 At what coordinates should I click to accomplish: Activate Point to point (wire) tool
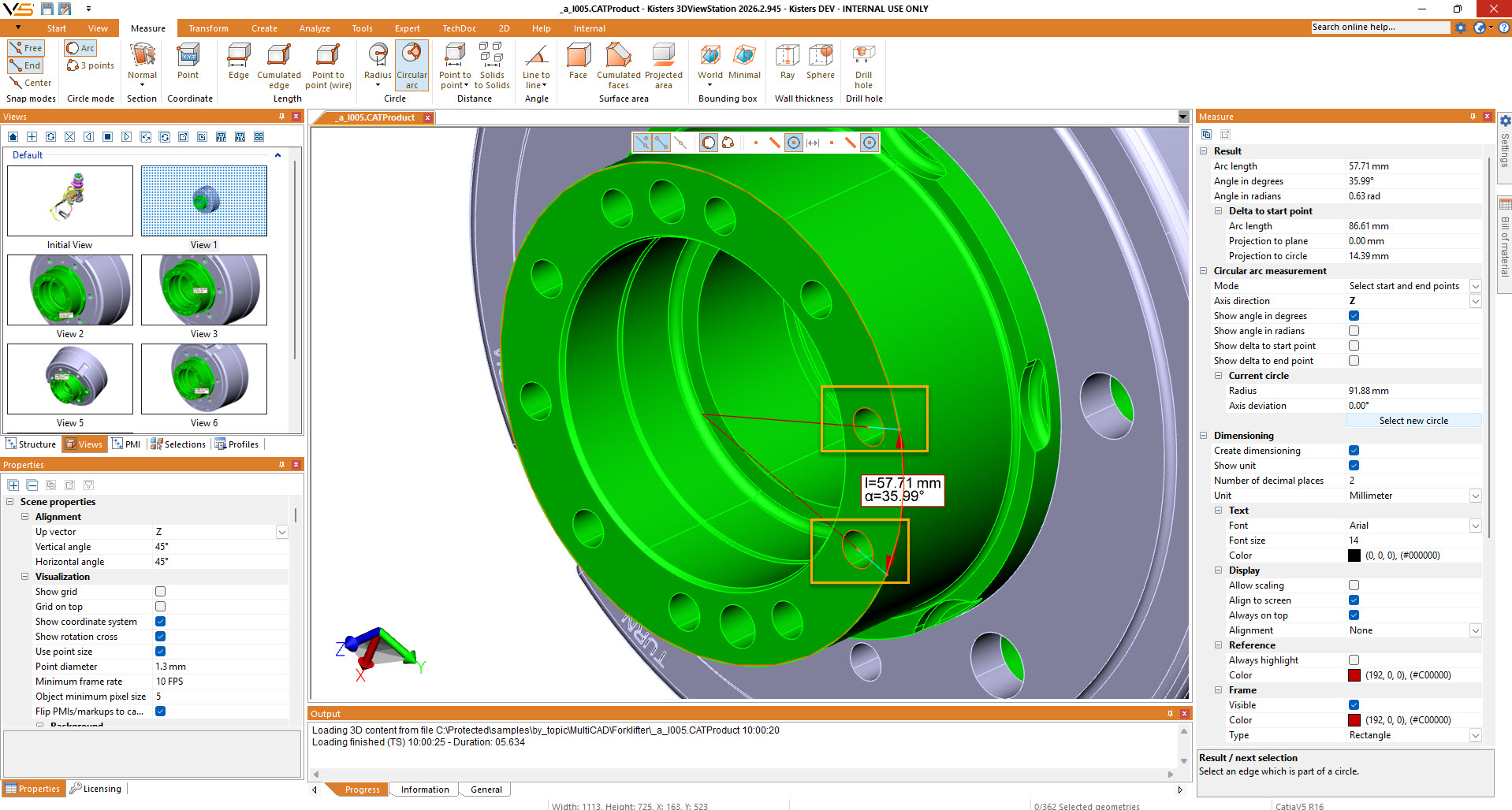pos(328,65)
